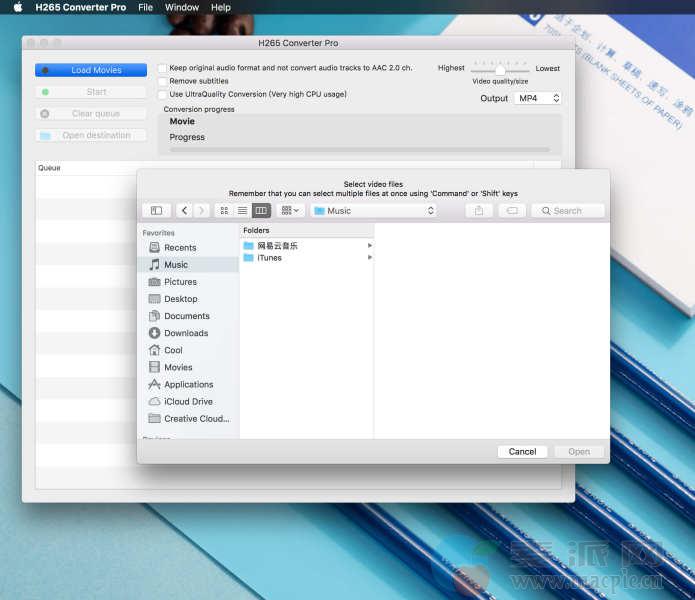
Task: Click the tags icon button
Action: click(510, 211)
